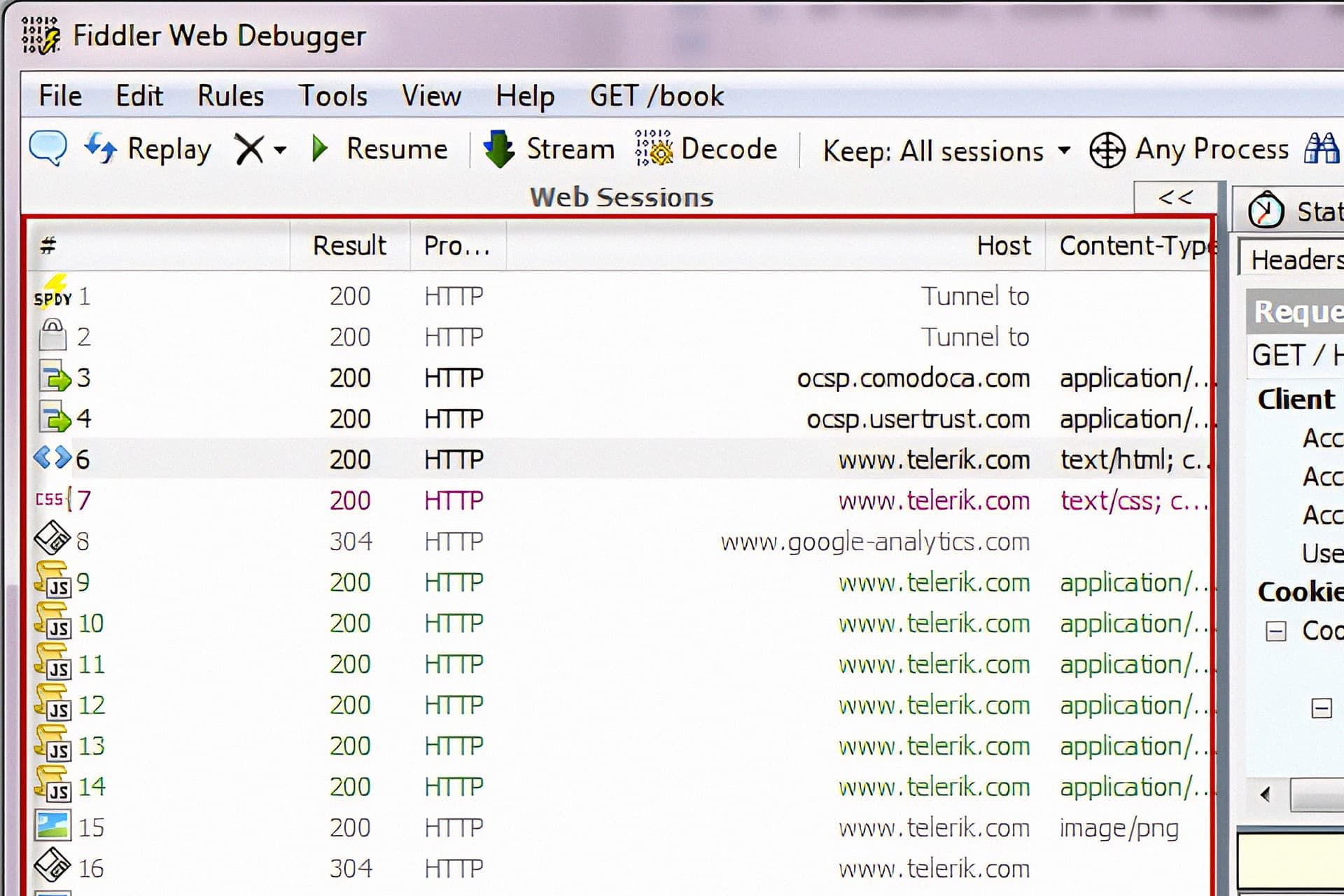Click the image icon of session 15
Viewport: 1344px width, 896px height.
(53, 826)
